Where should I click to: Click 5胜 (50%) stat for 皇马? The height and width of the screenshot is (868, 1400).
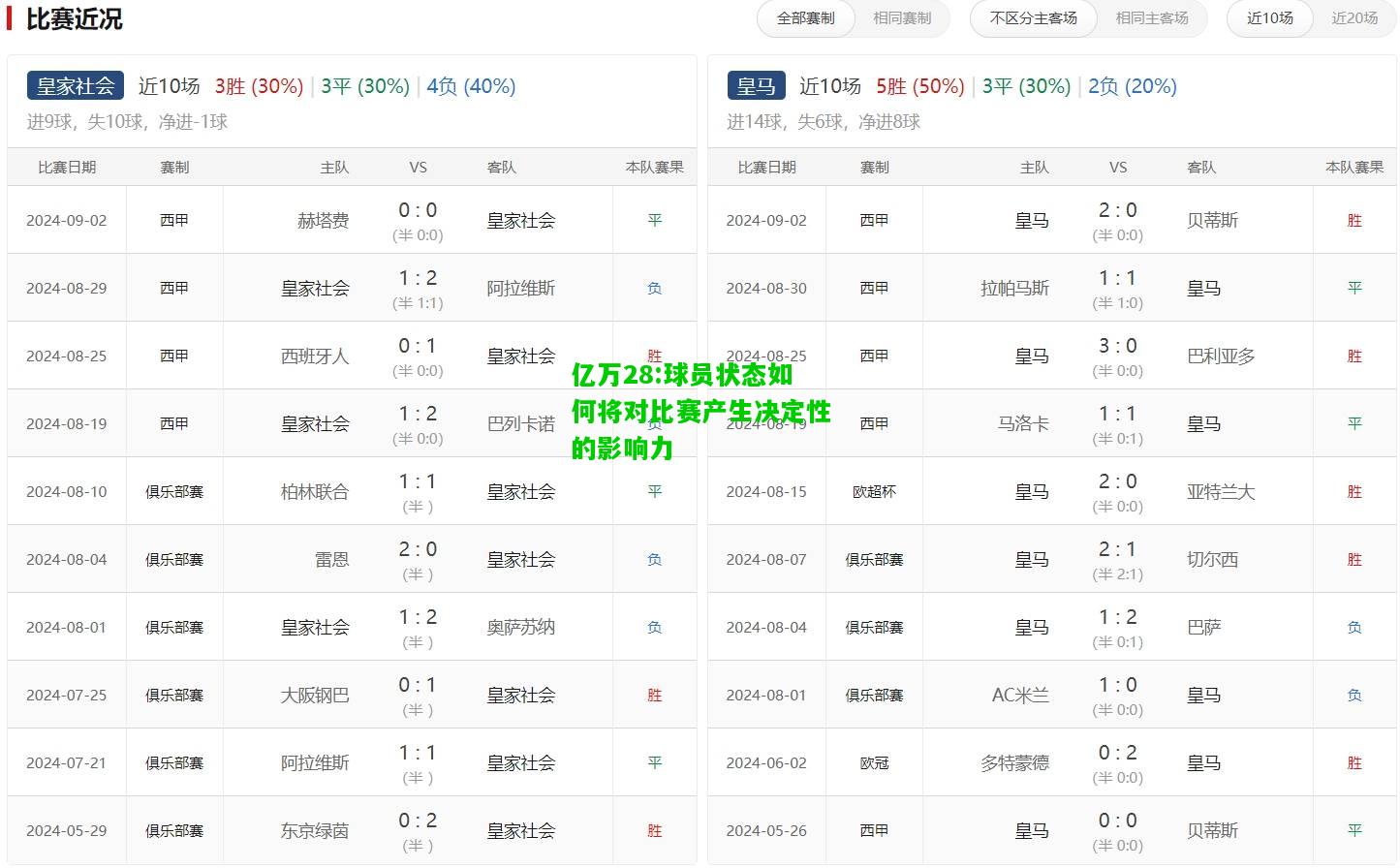[920, 86]
